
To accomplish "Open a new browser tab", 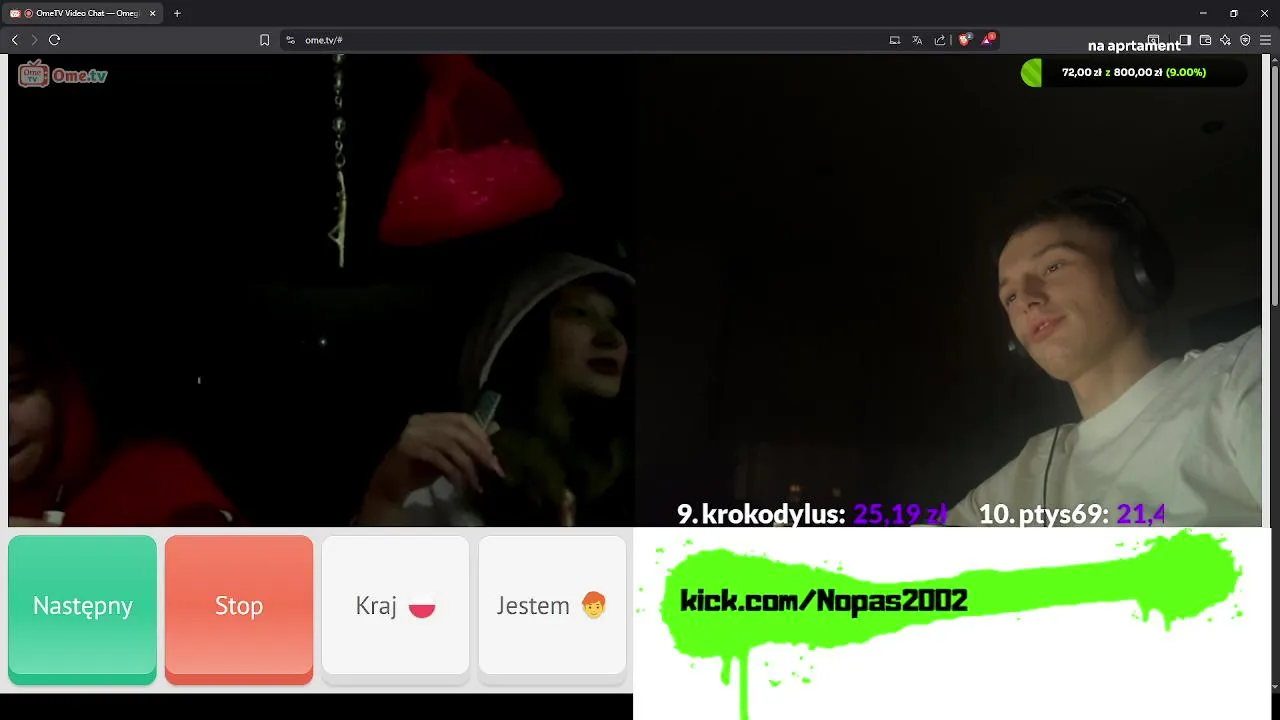I will click(x=177, y=13).
